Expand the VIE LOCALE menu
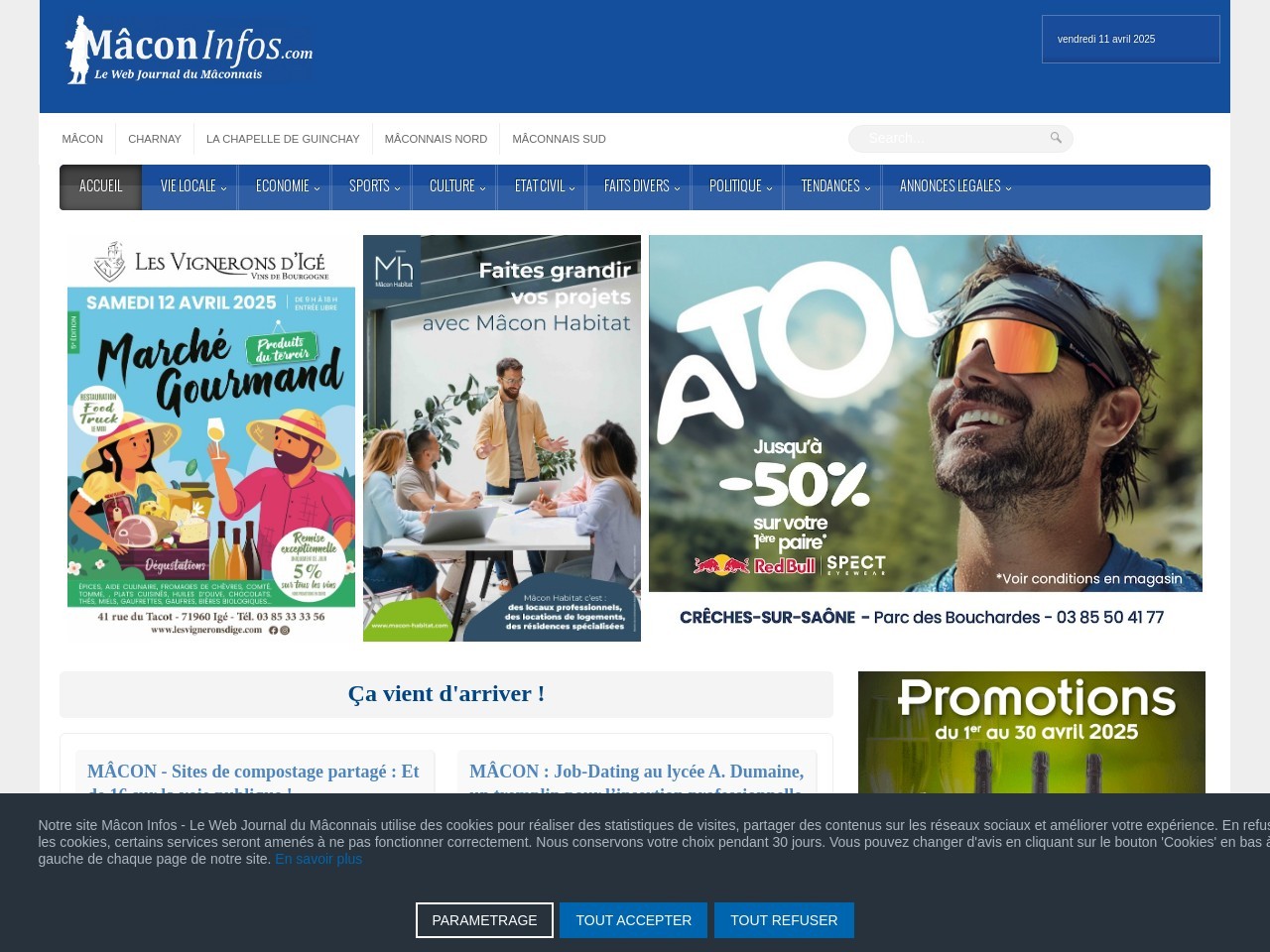 coord(190,186)
